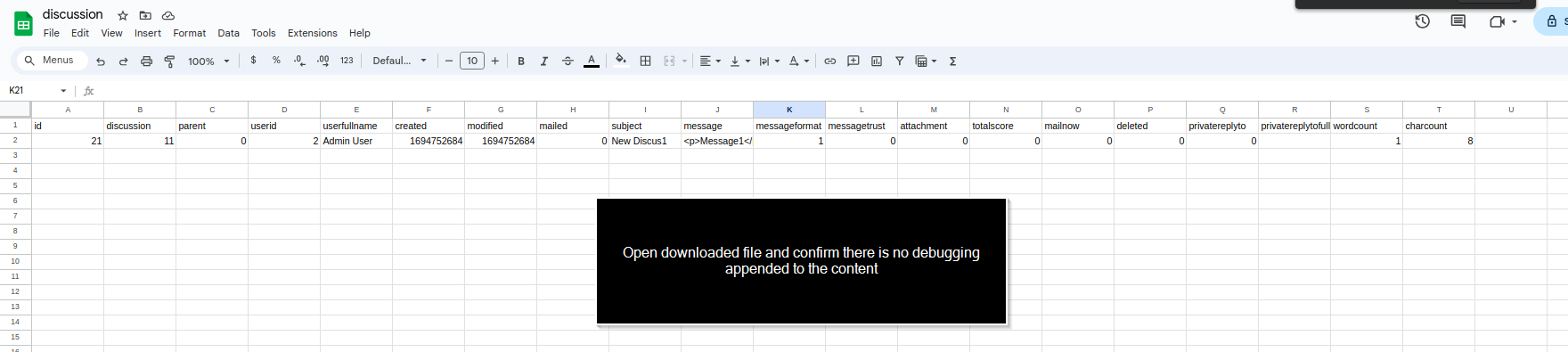
Task: Toggle strikethrough formatting
Action: [x=568, y=61]
